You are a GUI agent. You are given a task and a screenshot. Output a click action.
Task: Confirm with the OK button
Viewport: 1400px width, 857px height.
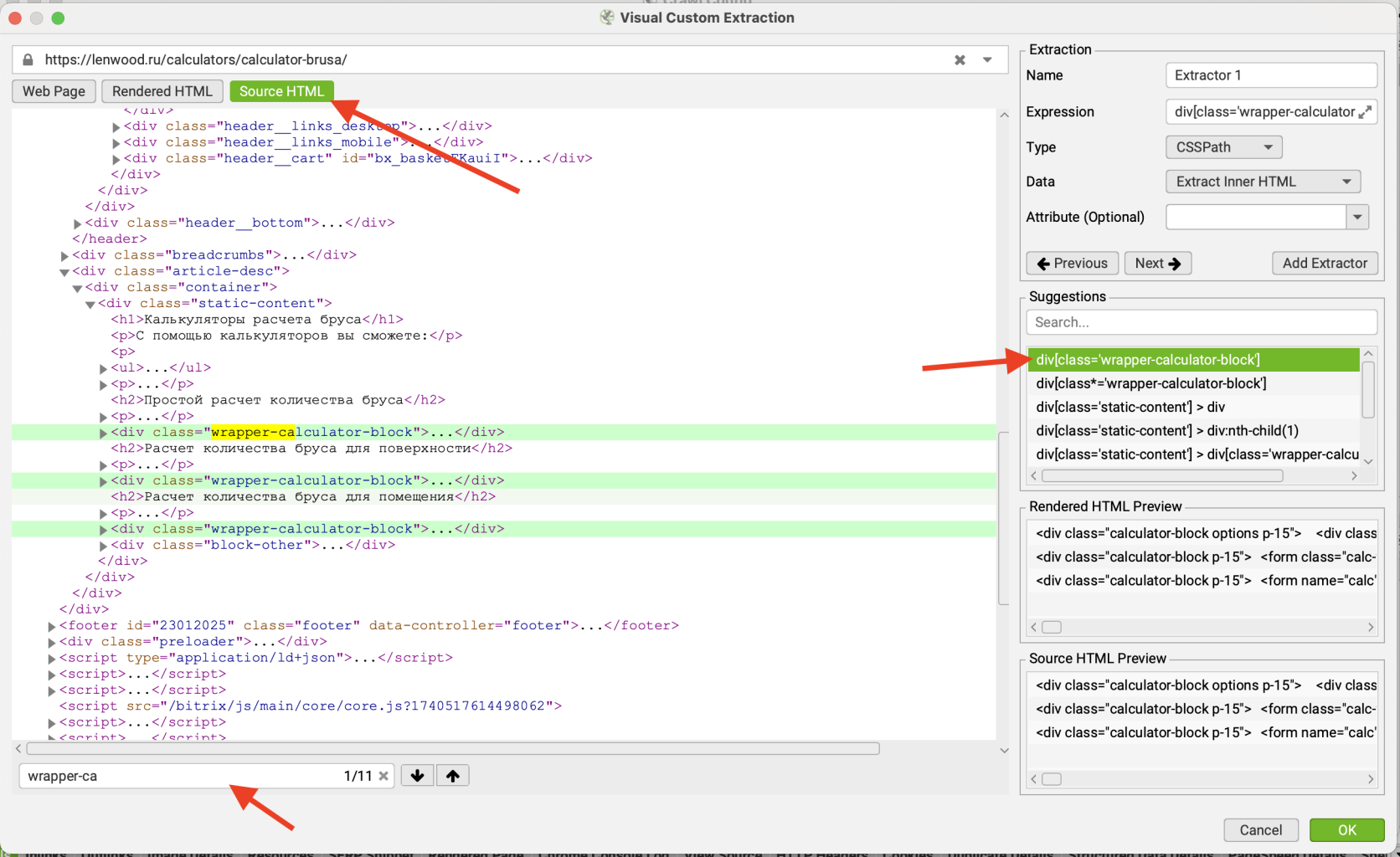point(1347,830)
